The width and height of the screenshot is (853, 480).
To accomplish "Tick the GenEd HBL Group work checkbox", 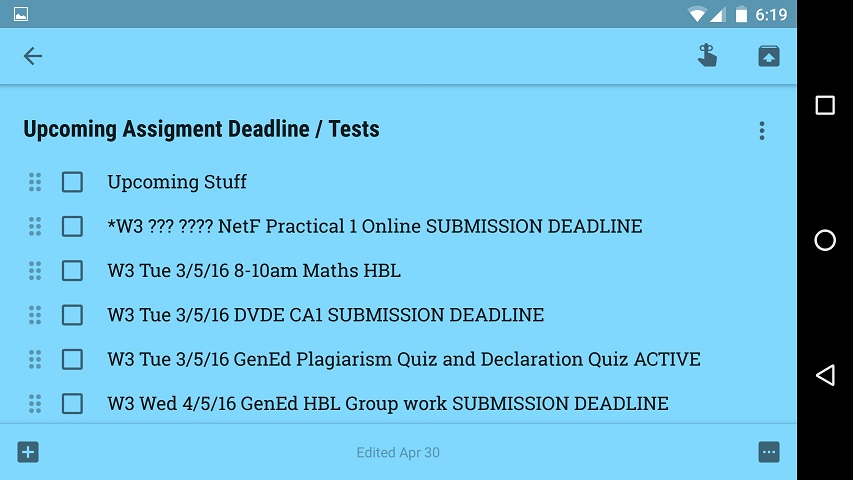I will (x=72, y=403).
